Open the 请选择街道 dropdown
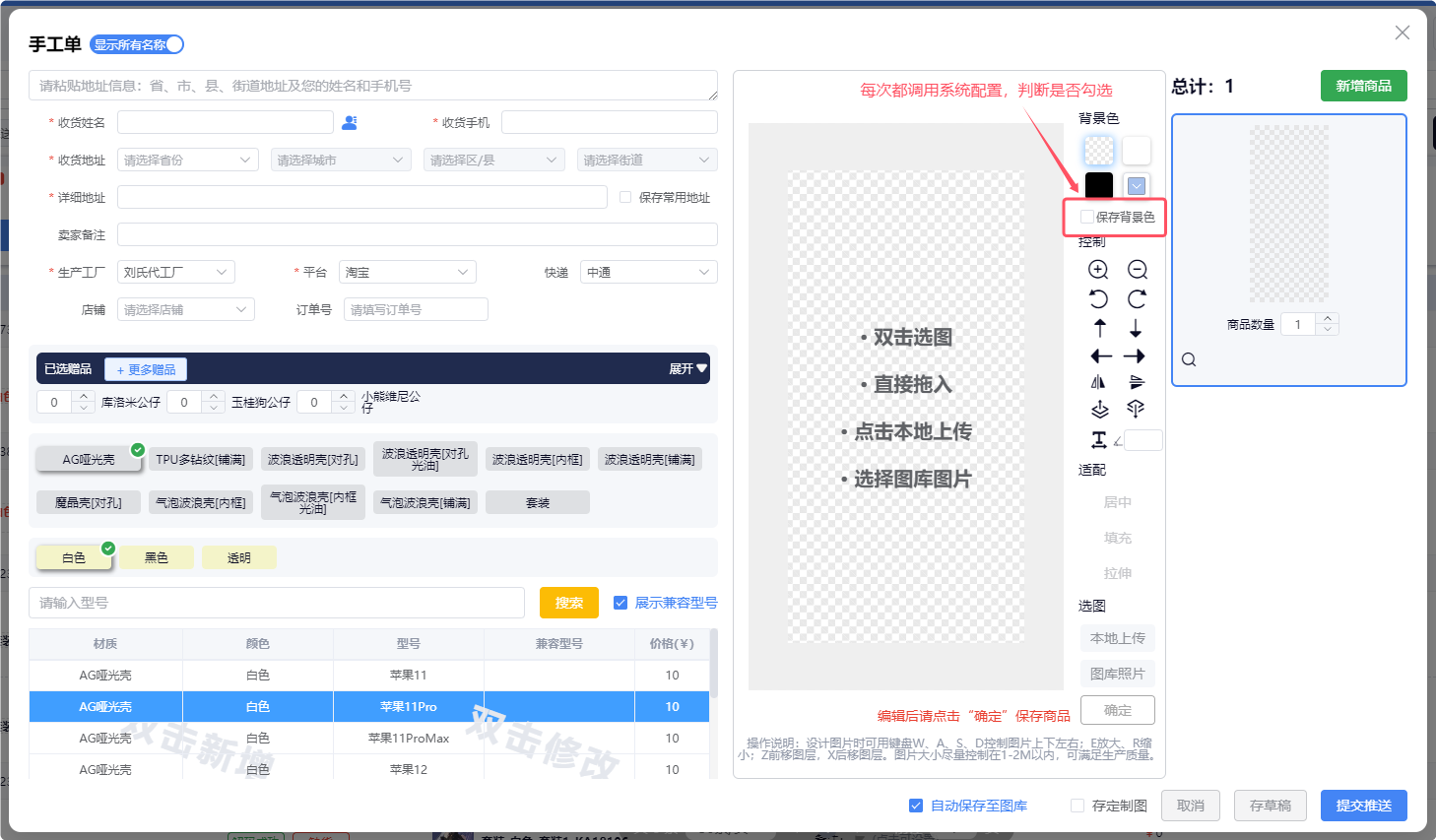This screenshot has width=1436, height=840. coord(647,160)
